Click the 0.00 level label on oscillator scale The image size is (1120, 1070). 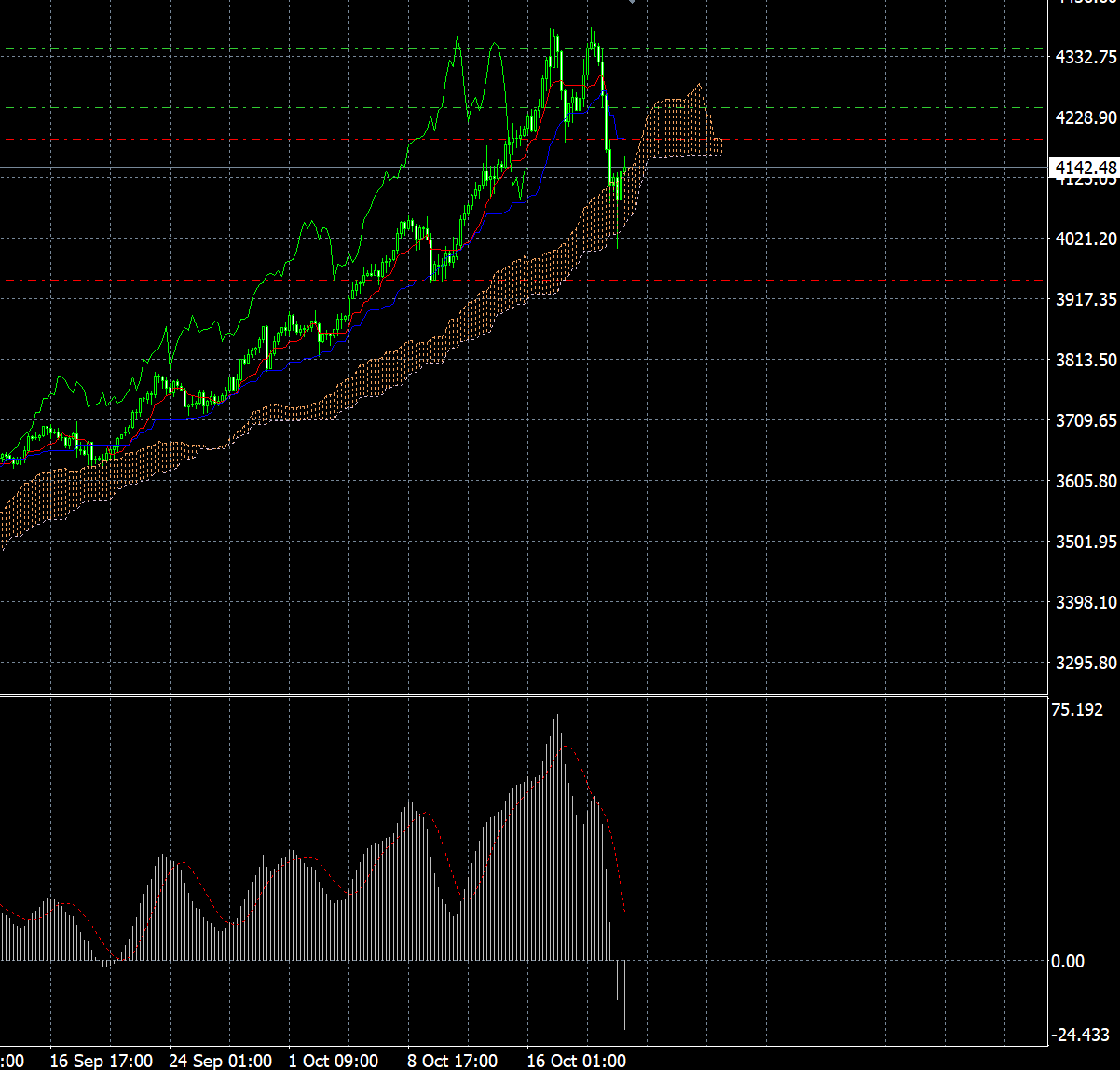[x=1068, y=961]
